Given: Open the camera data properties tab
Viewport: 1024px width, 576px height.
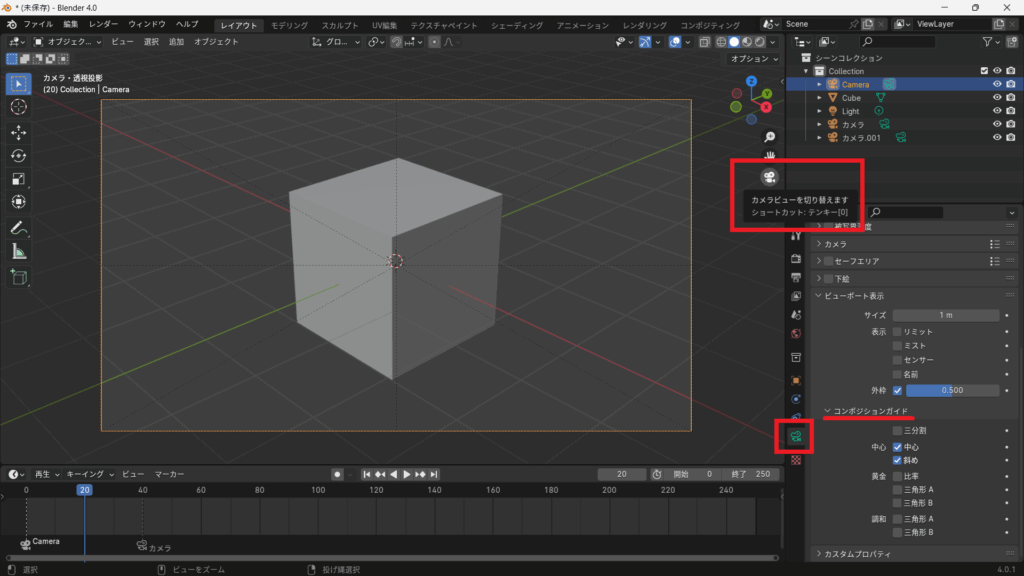Looking at the screenshot, I should click(x=796, y=437).
